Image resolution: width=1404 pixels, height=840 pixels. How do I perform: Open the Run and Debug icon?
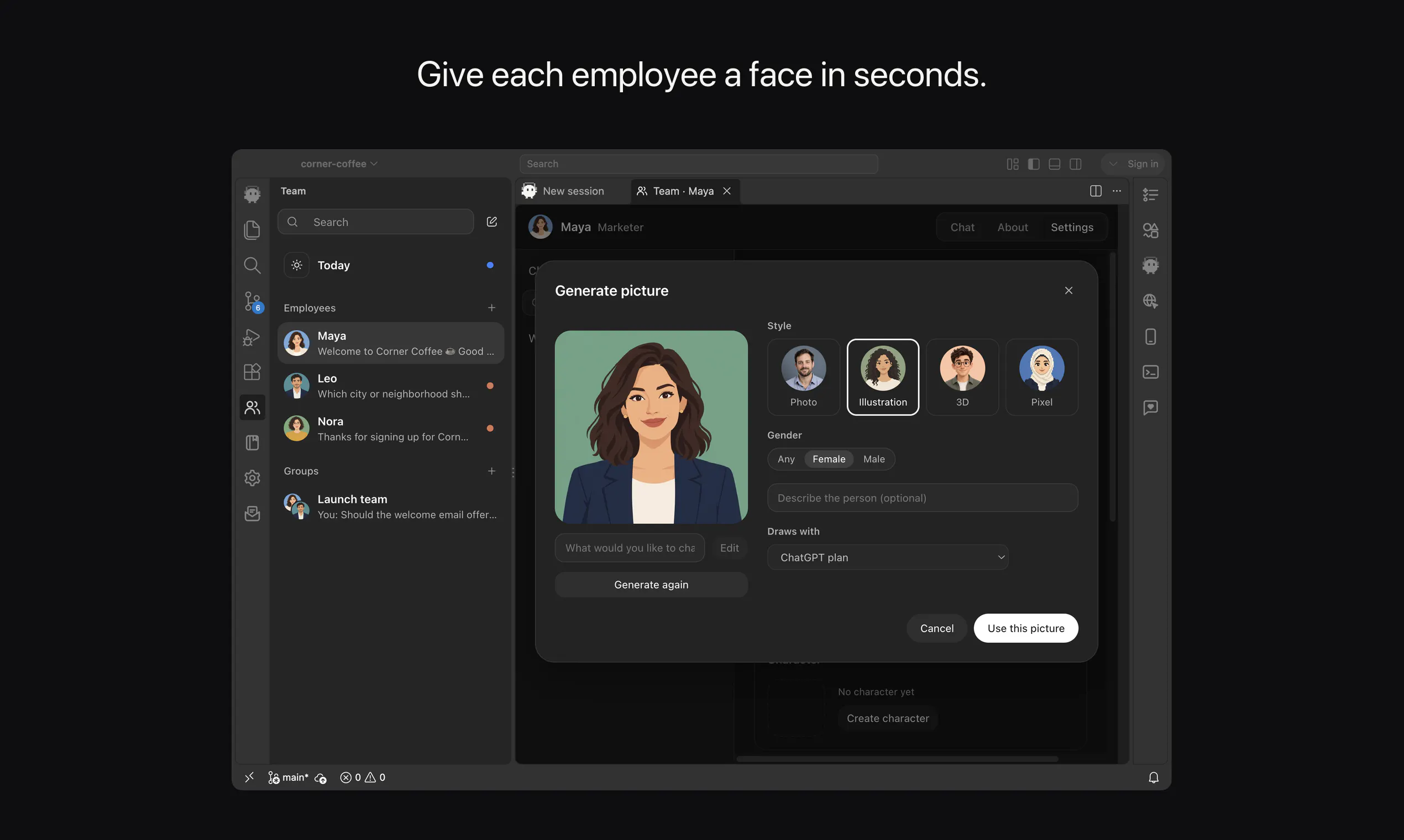(x=252, y=337)
